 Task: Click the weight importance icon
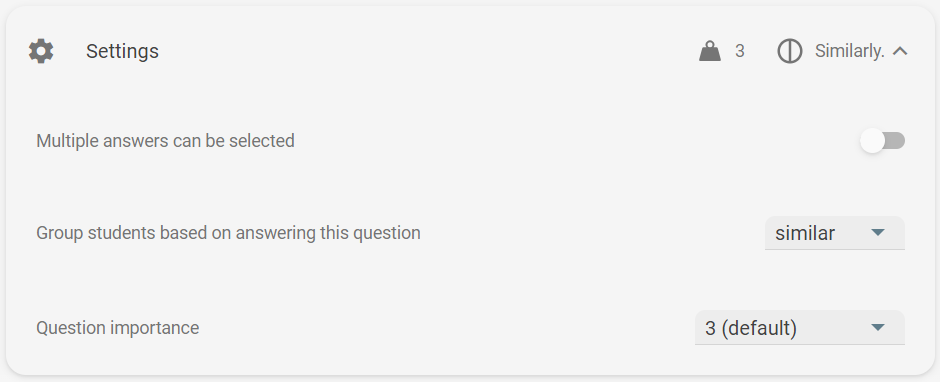pyautogui.click(x=710, y=51)
